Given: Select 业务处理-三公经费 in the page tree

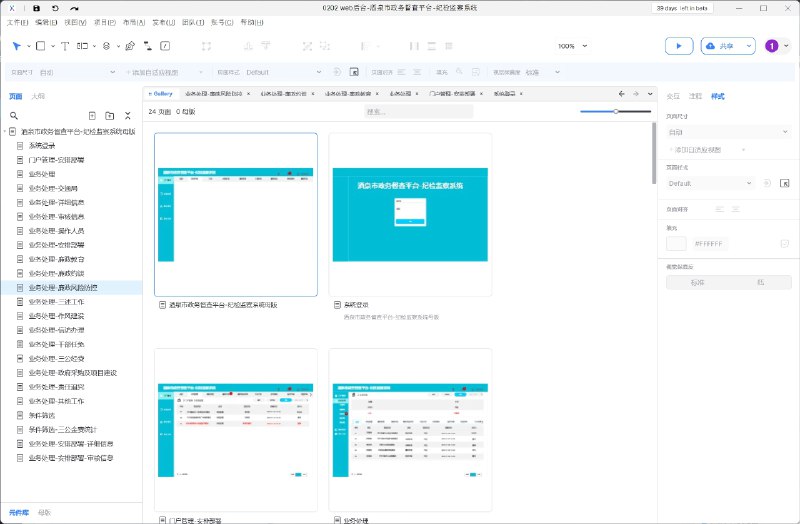Looking at the screenshot, I should tap(57, 359).
